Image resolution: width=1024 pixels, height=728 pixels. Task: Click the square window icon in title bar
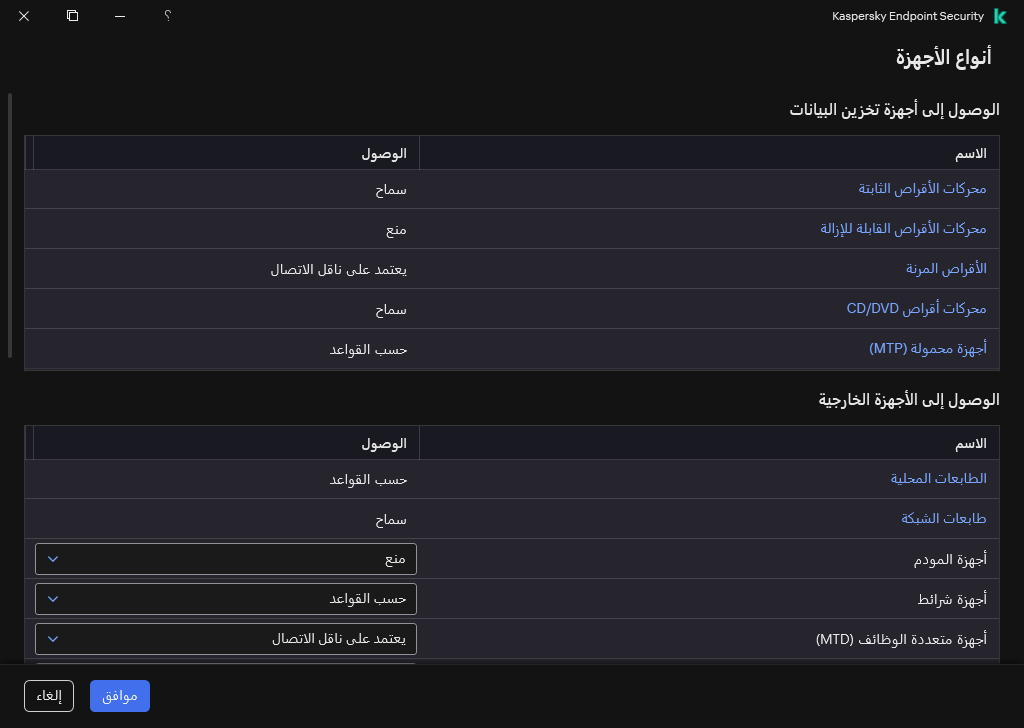pyautogui.click(x=71, y=17)
